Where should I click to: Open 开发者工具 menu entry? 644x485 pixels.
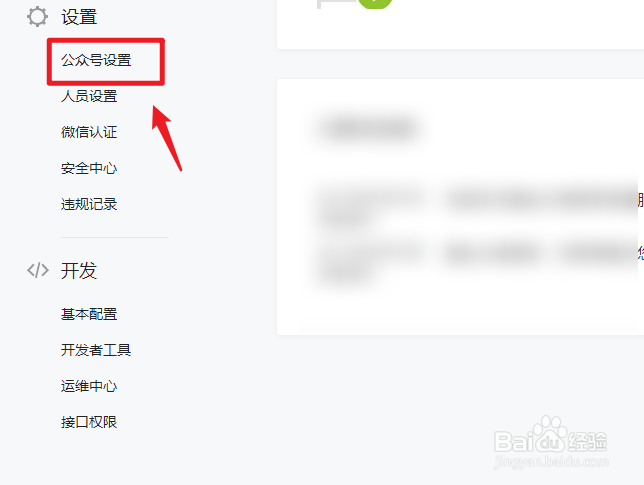click(96, 350)
